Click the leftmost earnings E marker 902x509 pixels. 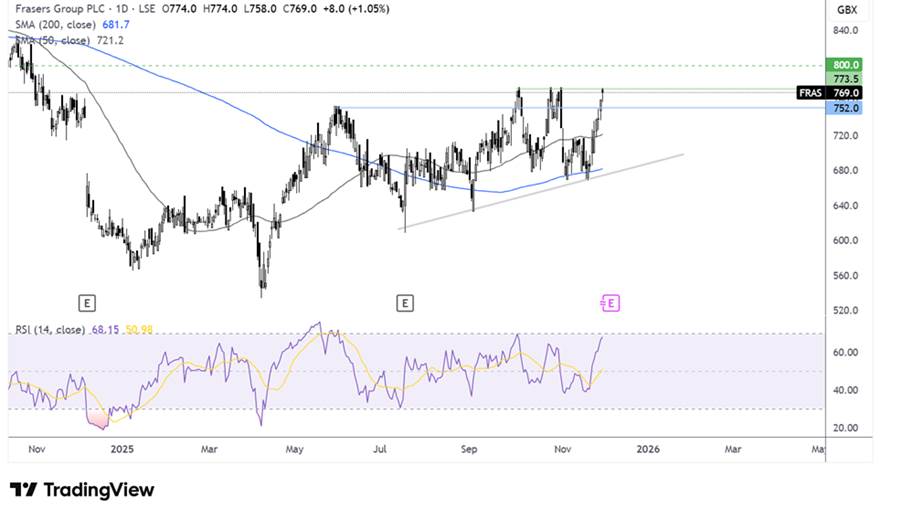click(87, 301)
